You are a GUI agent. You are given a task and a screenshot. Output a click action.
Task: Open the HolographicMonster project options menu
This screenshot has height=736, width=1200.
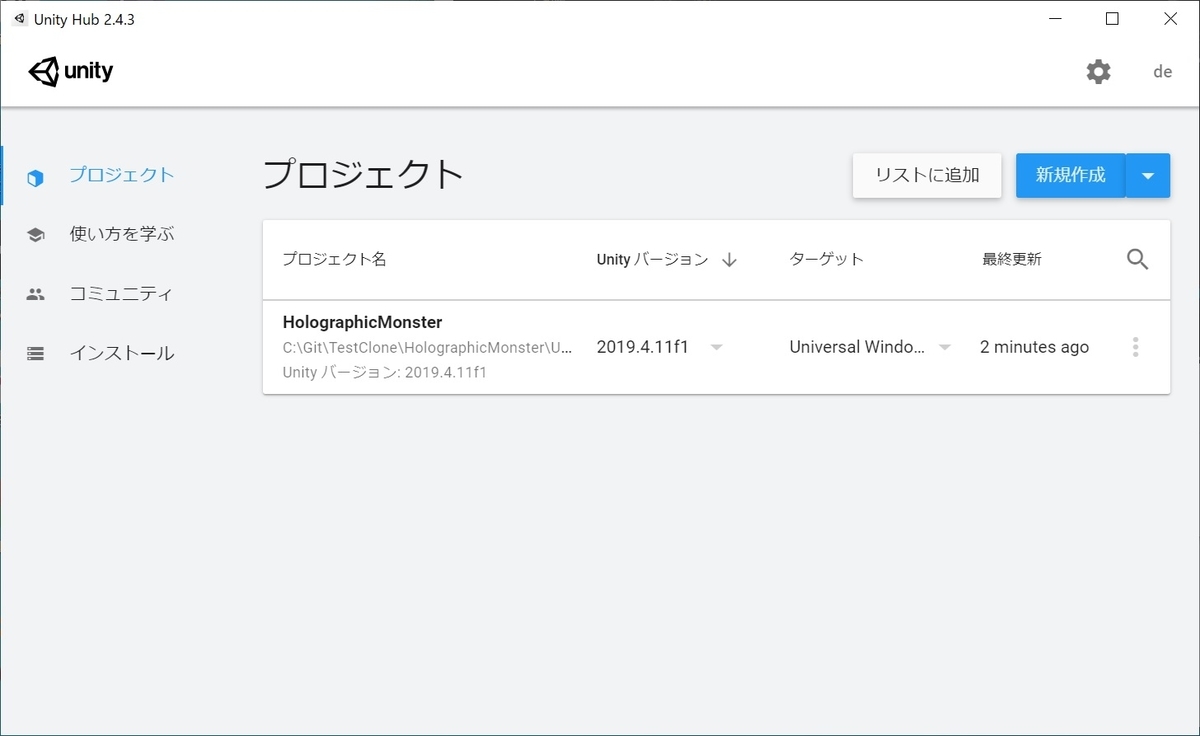tap(1135, 346)
